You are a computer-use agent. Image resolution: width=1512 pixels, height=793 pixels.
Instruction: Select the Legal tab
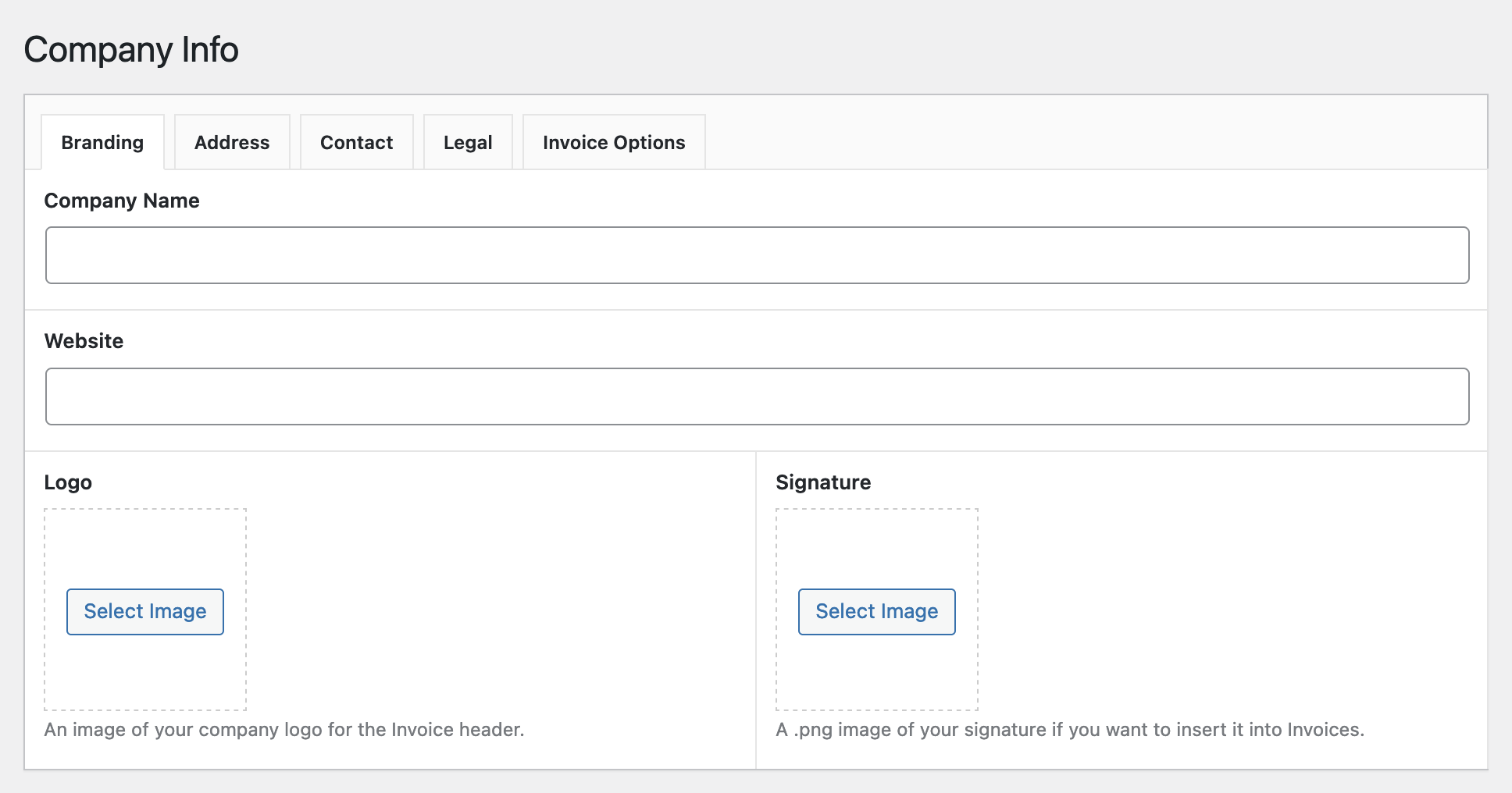[x=468, y=142]
